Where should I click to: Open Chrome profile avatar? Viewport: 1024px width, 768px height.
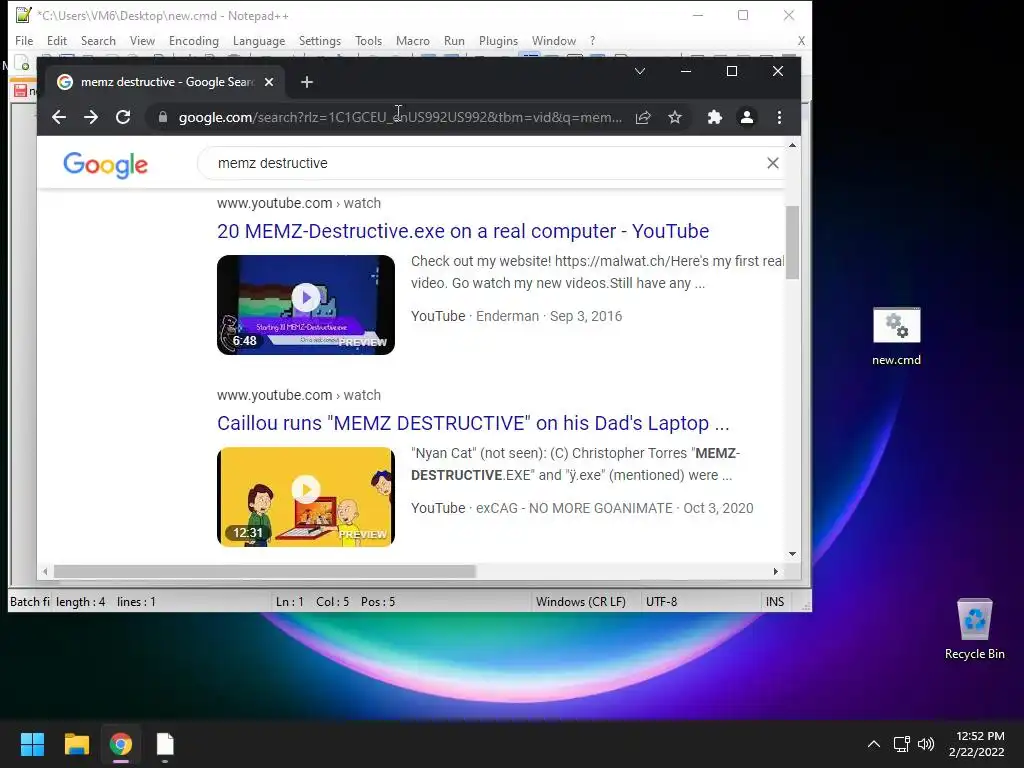click(746, 118)
